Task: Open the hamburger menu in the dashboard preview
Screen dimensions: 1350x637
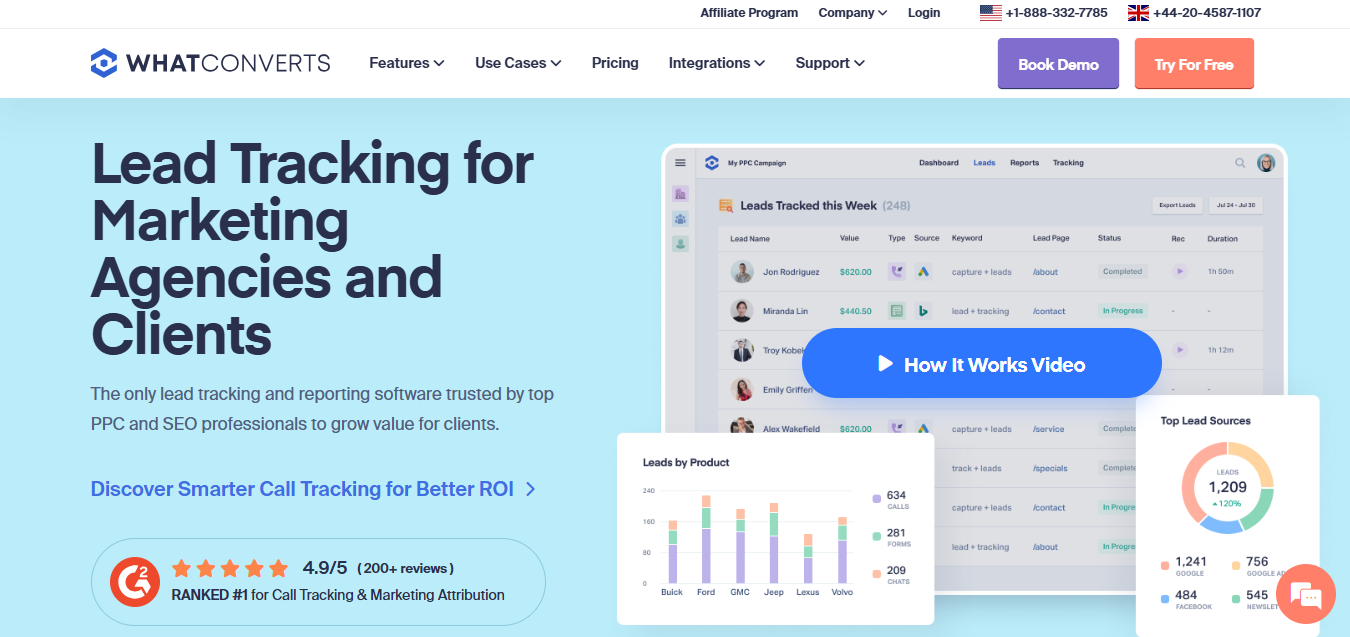Action: point(681,163)
